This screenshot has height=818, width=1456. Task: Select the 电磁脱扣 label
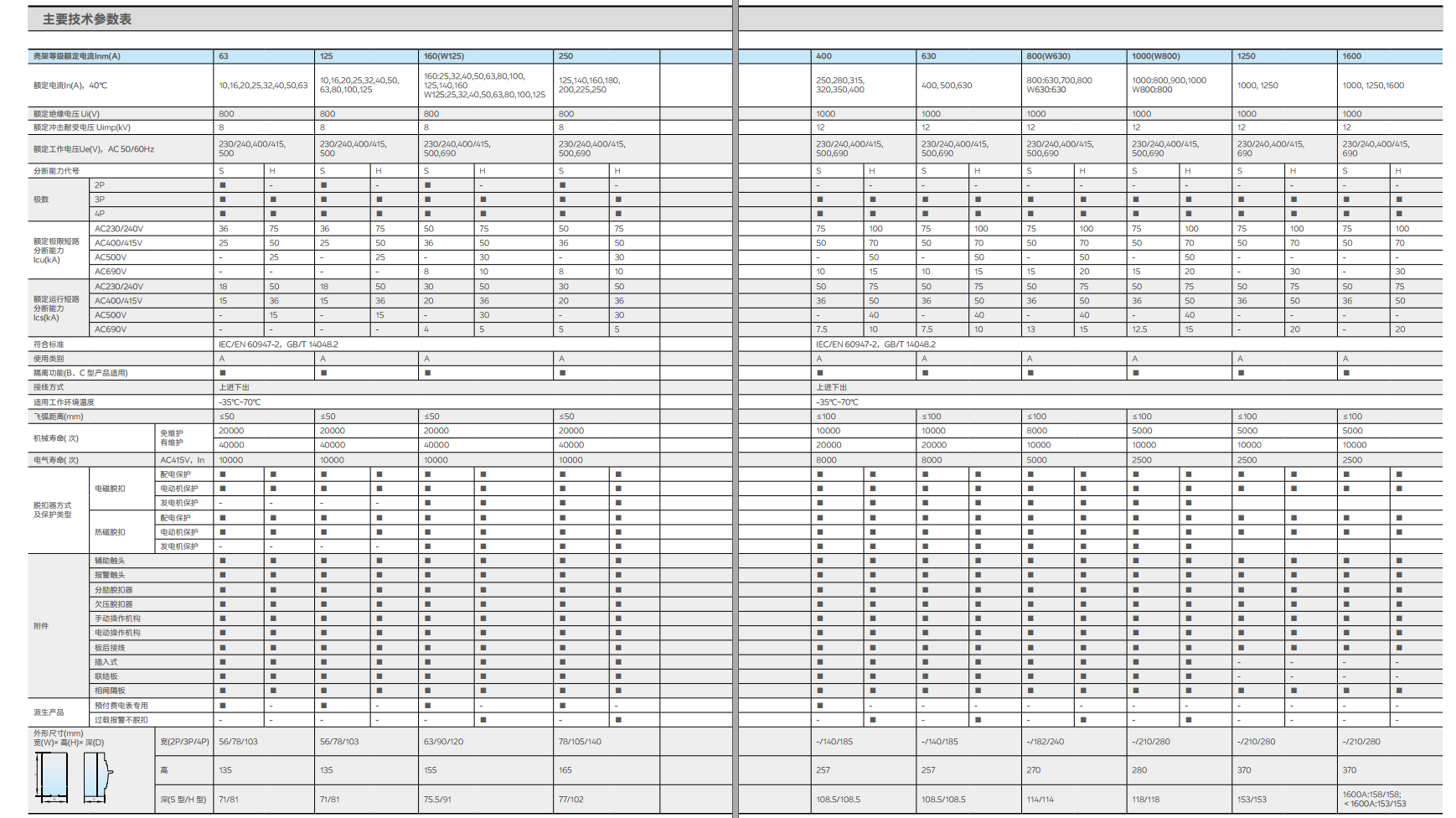click(x=110, y=489)
